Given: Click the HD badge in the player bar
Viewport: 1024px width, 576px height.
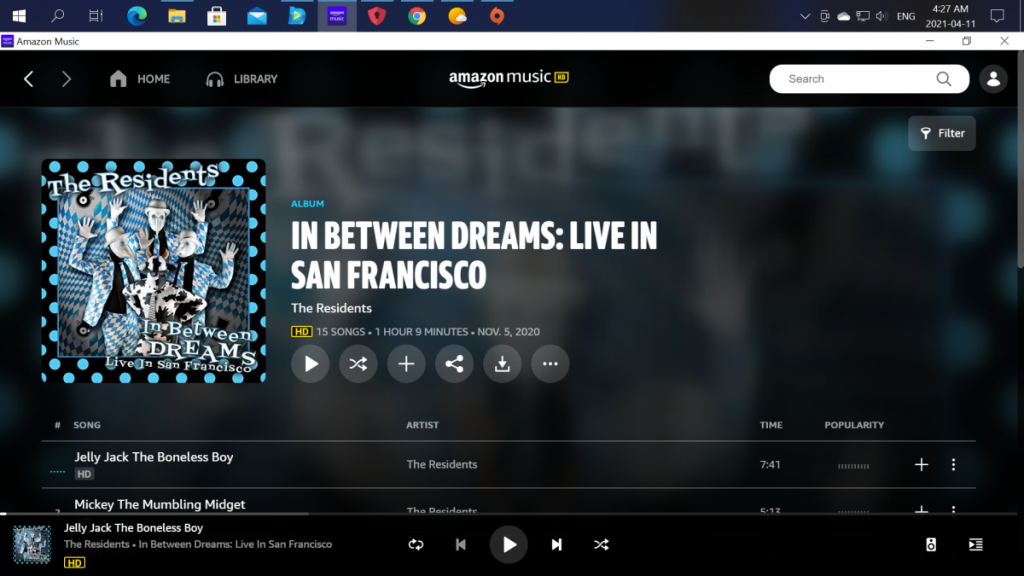Looking at the screenshot, I should [x=74, y=562].
